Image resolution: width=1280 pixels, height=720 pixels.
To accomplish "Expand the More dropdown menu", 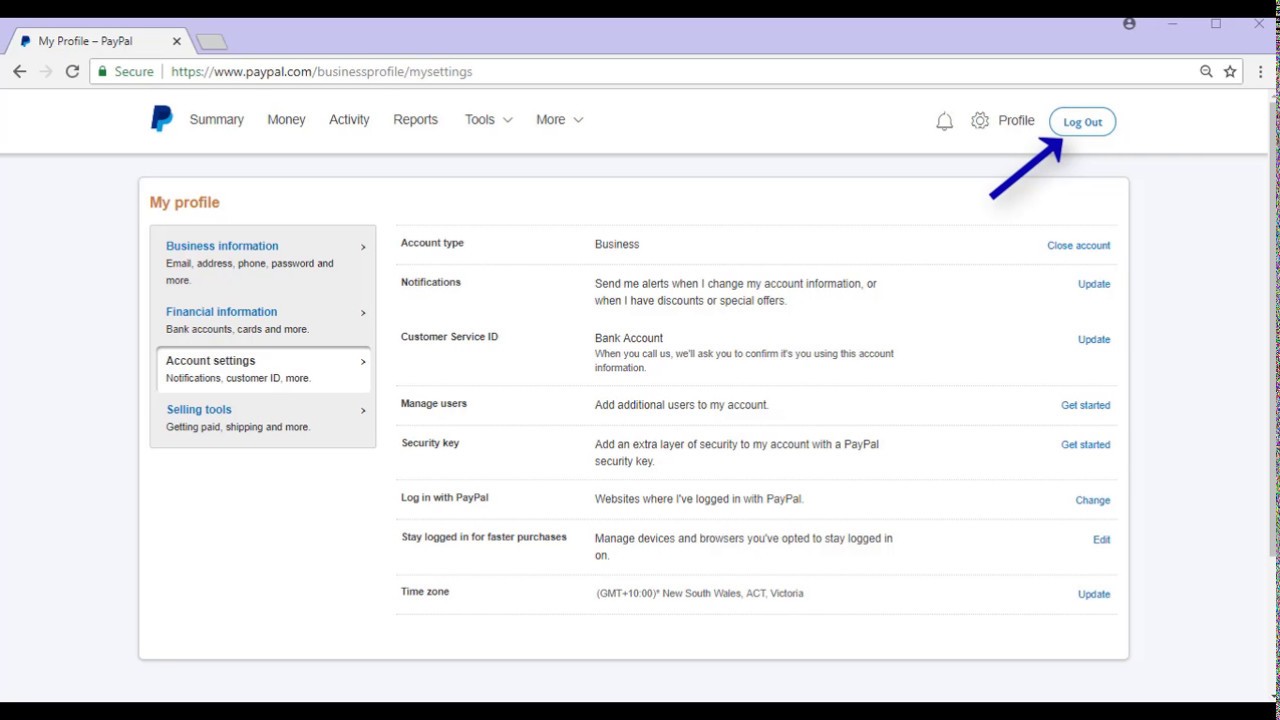I will [x=559, y=119].
